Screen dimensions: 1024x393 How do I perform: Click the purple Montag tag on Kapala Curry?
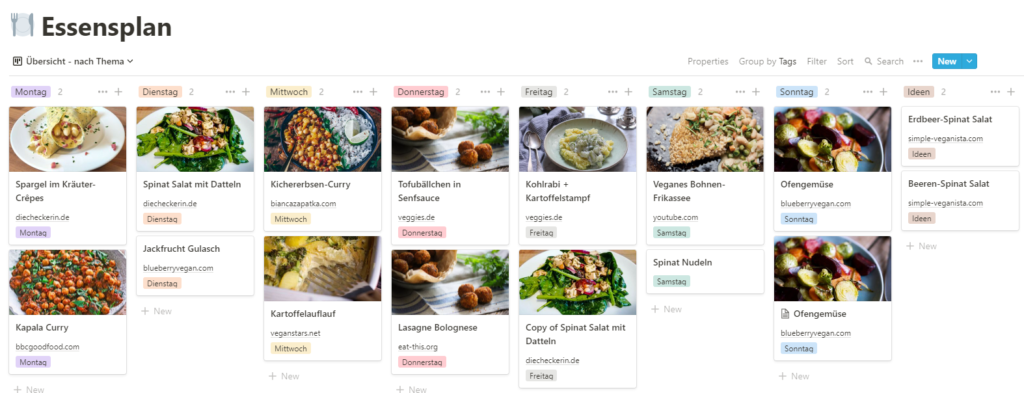[33, 362]
